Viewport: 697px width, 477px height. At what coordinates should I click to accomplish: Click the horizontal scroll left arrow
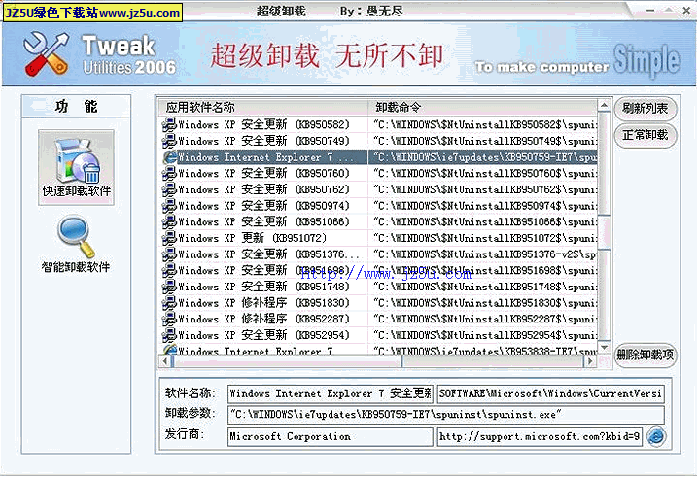coord(165,361)
